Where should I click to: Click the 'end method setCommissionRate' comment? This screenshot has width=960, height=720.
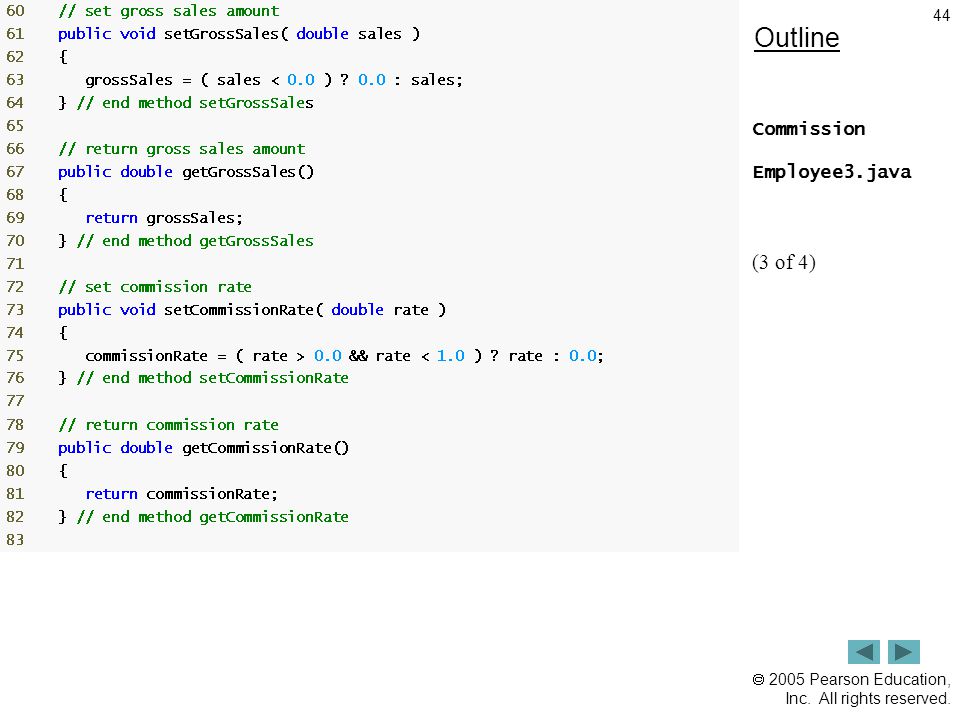click(x=213, y=378)
